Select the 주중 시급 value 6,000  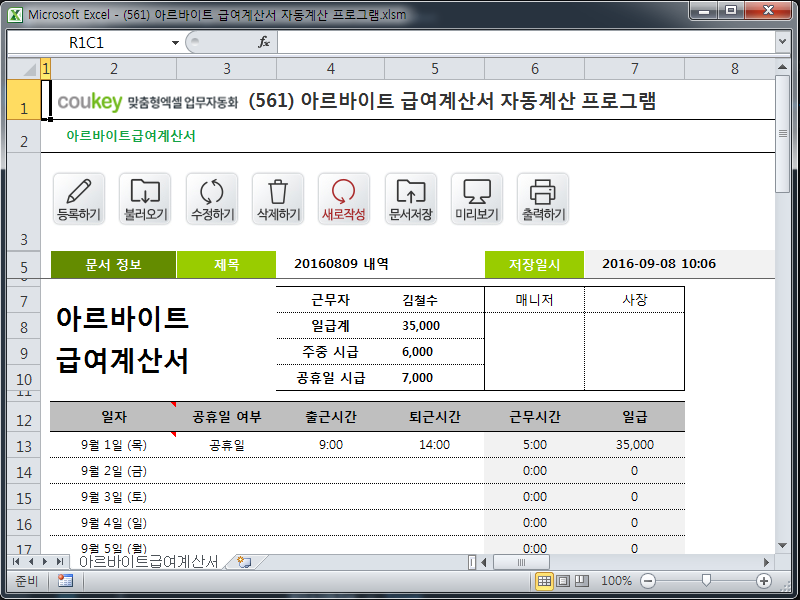pos(417,352)
